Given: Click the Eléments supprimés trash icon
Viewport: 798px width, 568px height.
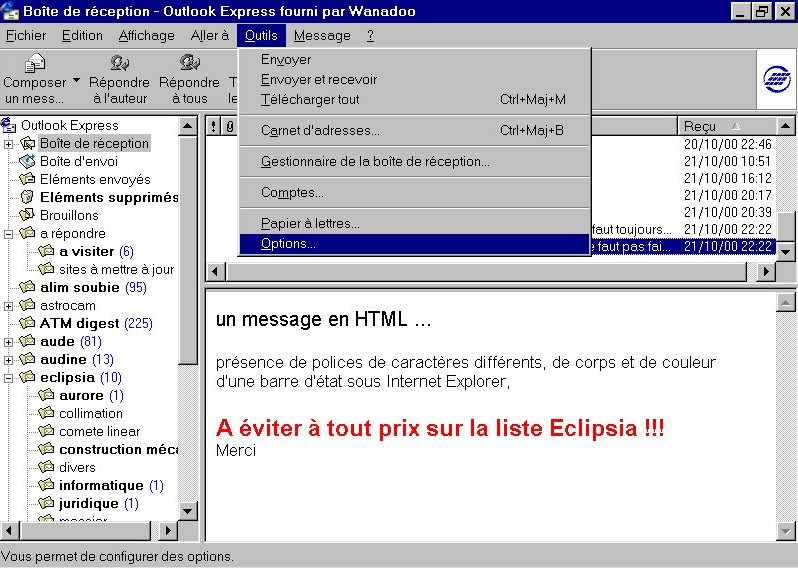Looking at the screenshot, I should [x=27, y=197].
